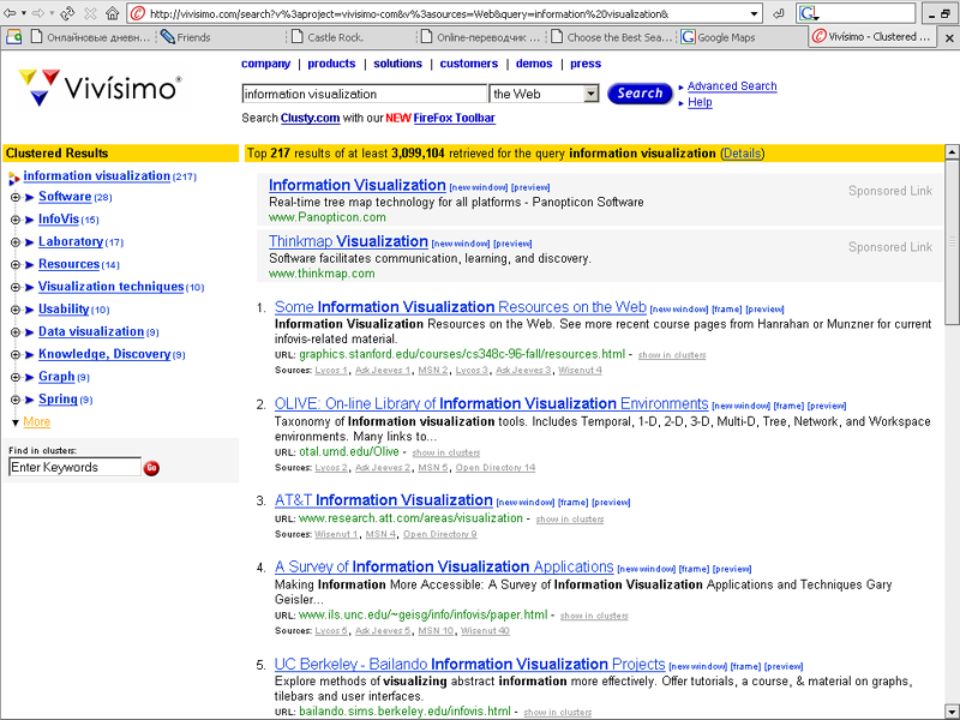Image resolution: width=960 pixels, height=720 pixels.
Task: Open the AT&T Information Visualization result
Action: [383, 500]
